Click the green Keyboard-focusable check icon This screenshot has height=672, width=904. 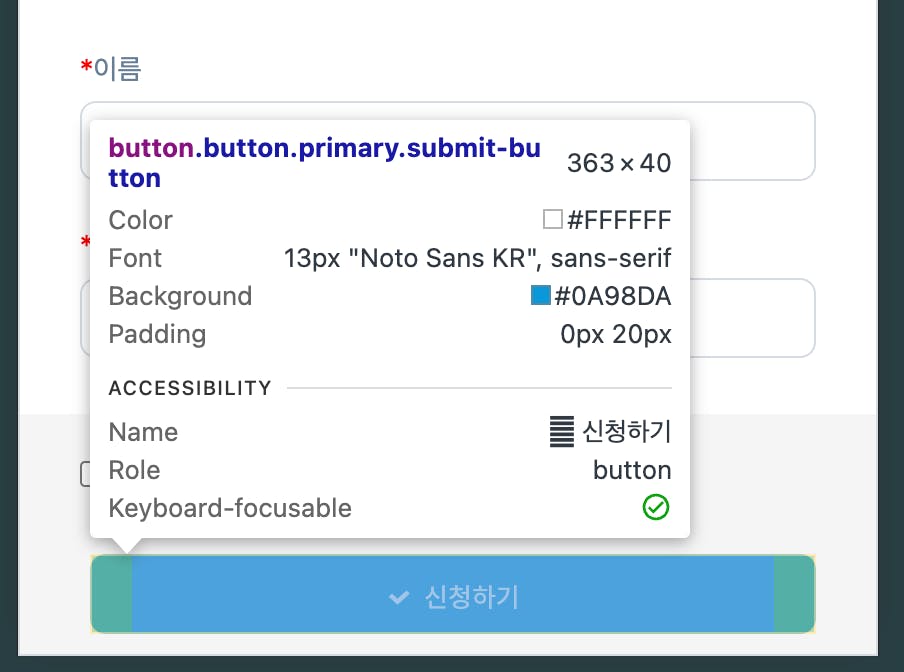tap(655, 508)
